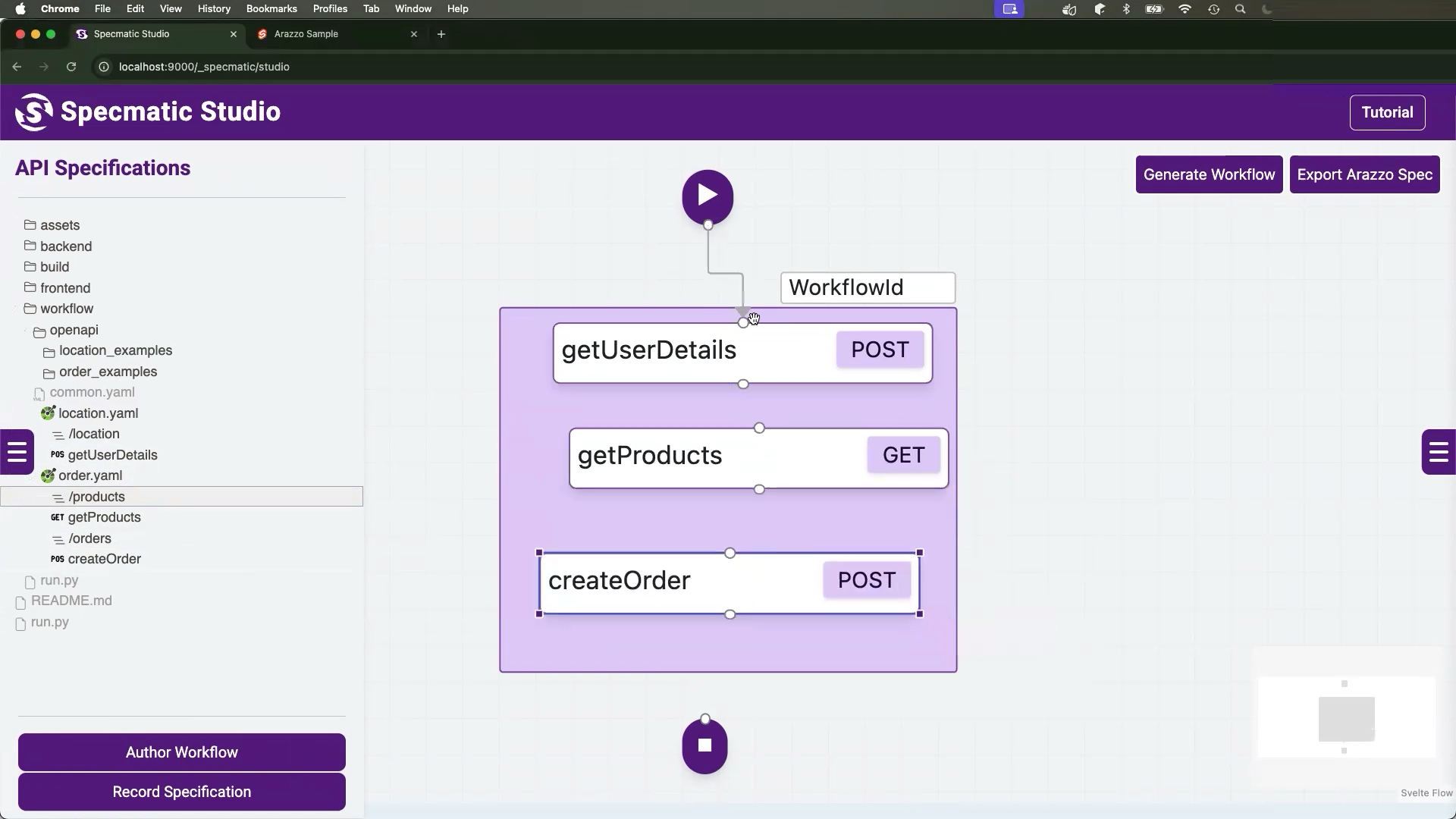Expand the assets folder
The width and height of the screenshot is (1456, 819).
point(59,225)
